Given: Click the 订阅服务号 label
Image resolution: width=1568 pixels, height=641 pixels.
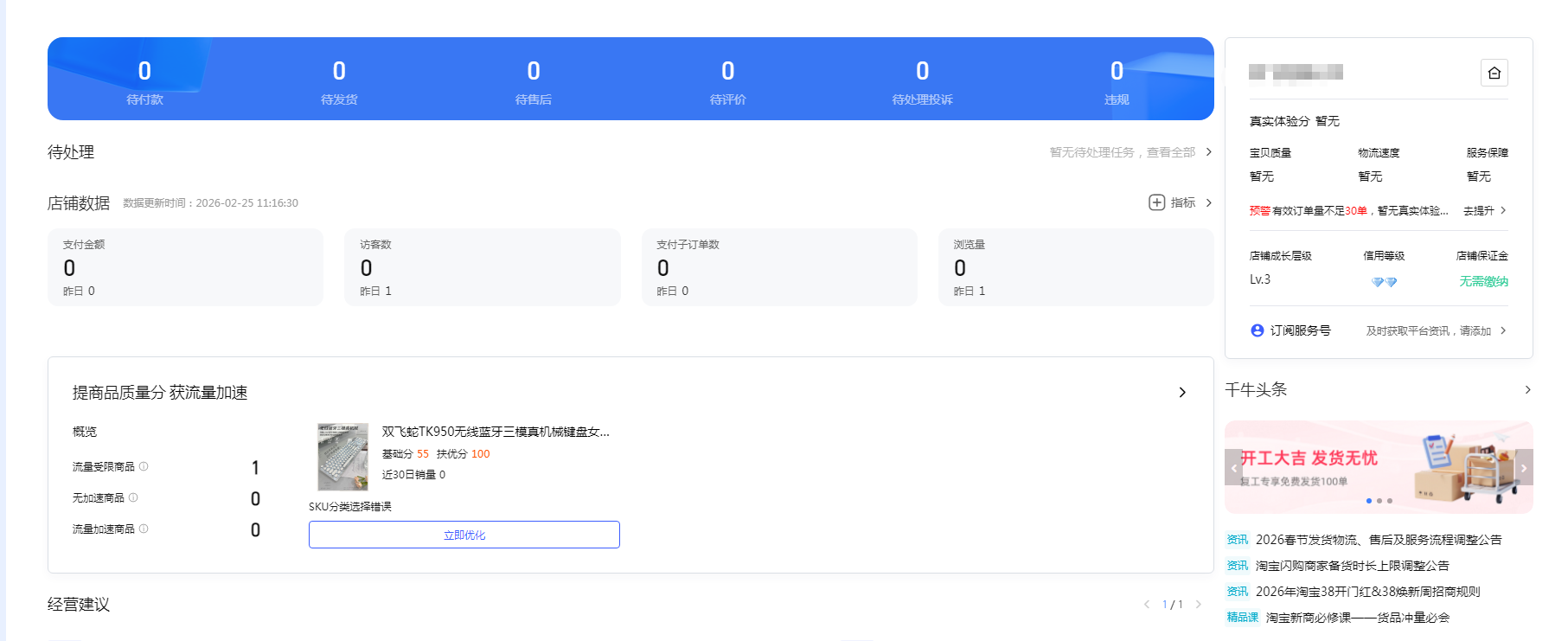Looking at the screenshot, I should click(1300, 330).
